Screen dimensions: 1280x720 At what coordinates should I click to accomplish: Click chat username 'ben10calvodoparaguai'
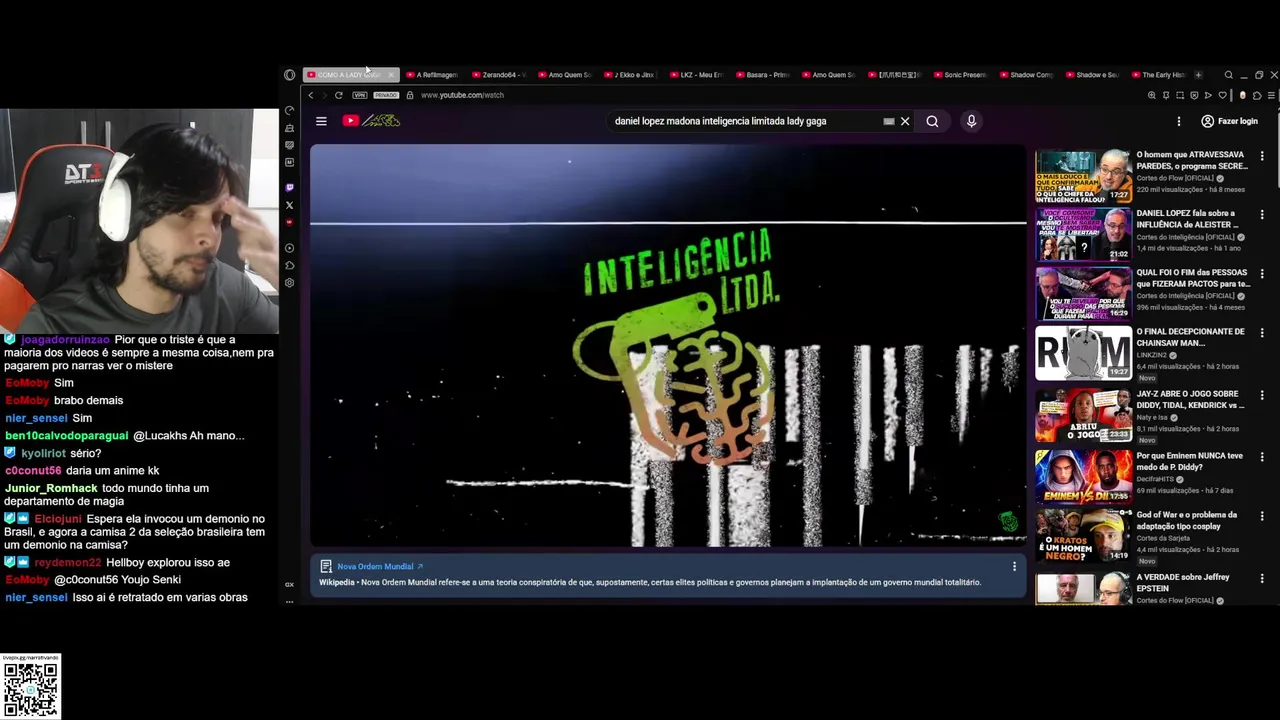(67, 436)
